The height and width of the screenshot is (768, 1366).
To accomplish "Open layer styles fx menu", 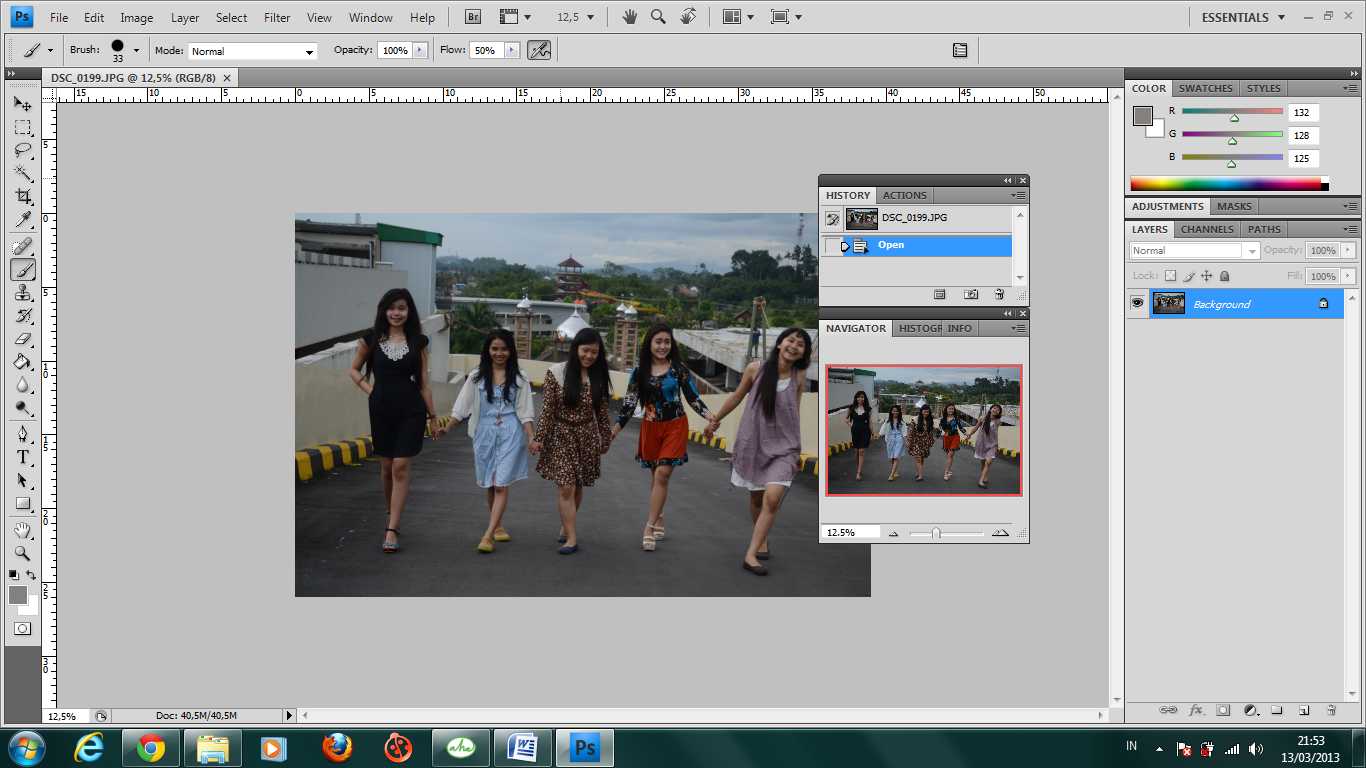I will tap(1196, 710).
